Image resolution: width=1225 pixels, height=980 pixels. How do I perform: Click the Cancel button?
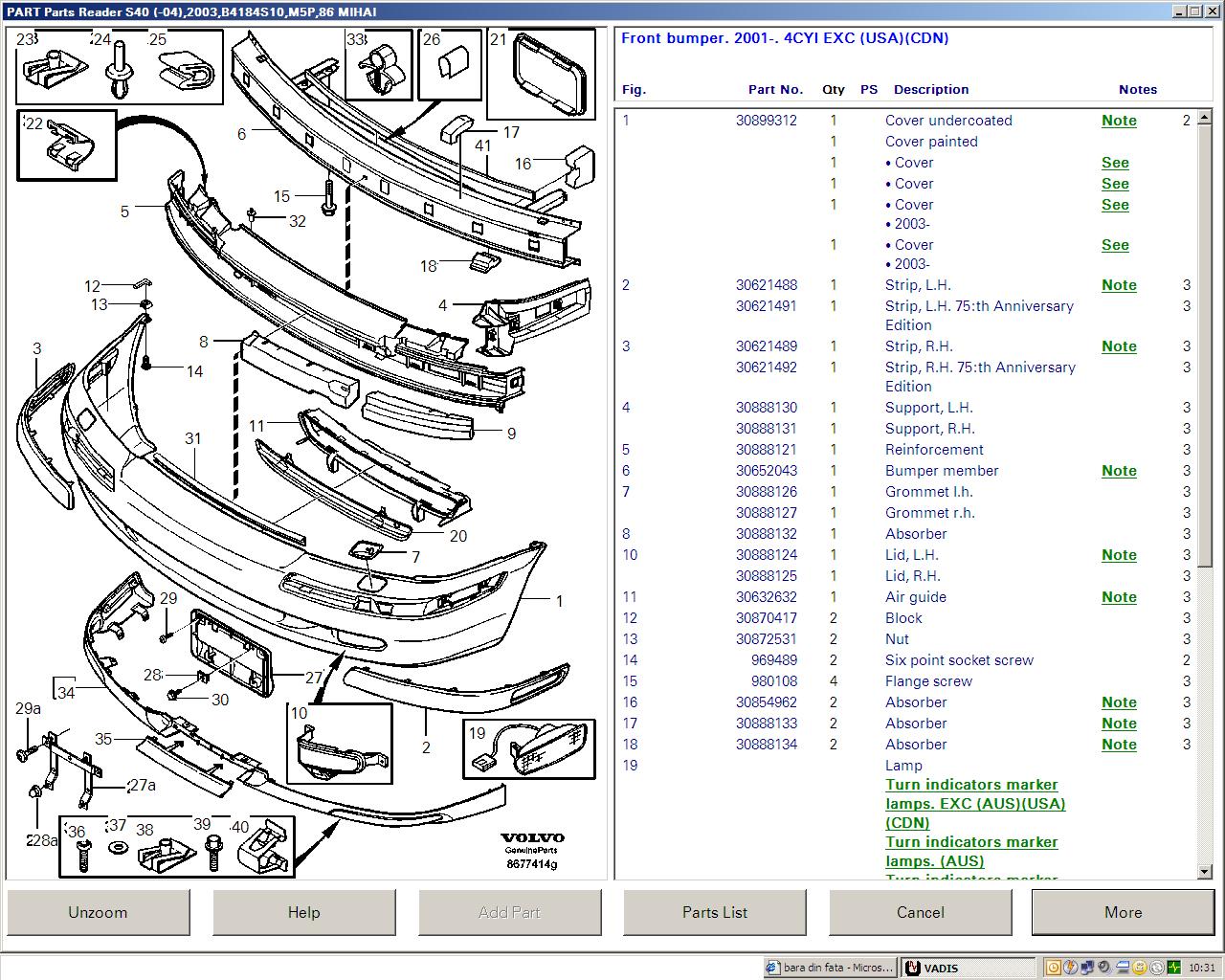click(x=921, y=912)
